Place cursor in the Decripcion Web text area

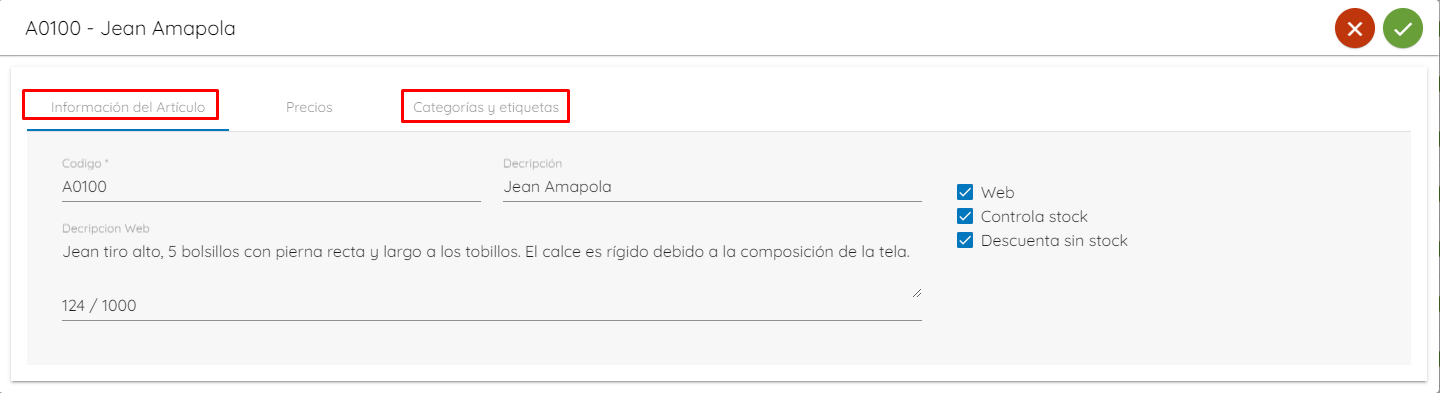(x=492, y=269)
